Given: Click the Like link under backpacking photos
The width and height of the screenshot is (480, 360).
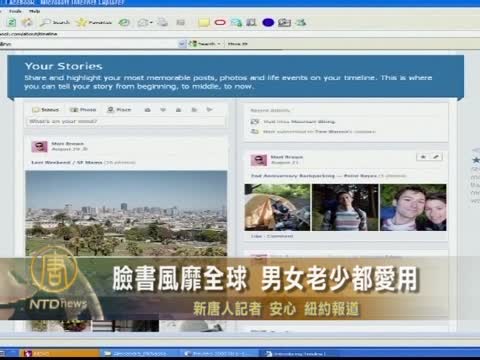Looking at the screenshot, I should point(256,236).
